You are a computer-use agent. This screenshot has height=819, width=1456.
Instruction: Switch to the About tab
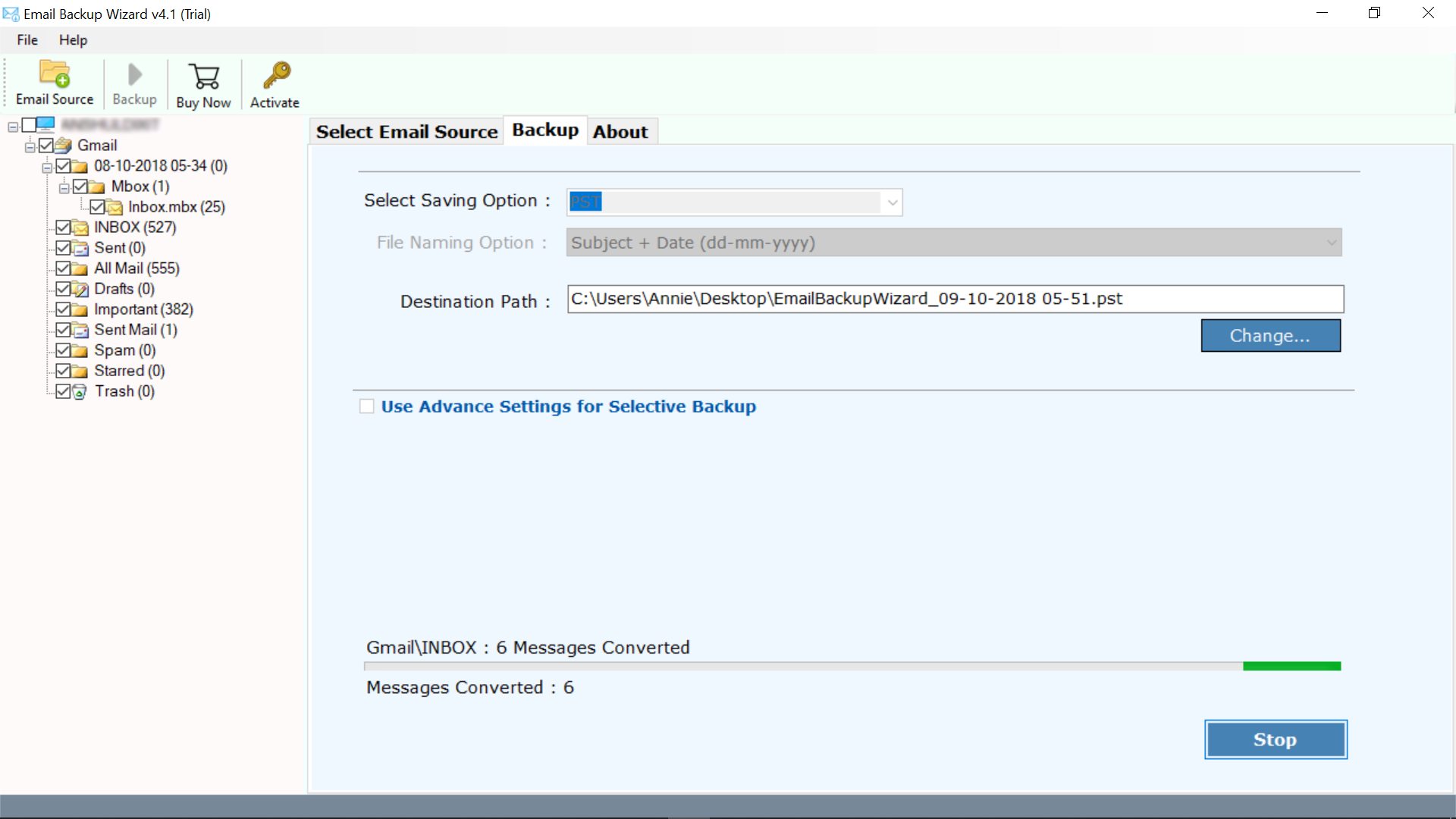click(620, 131)
